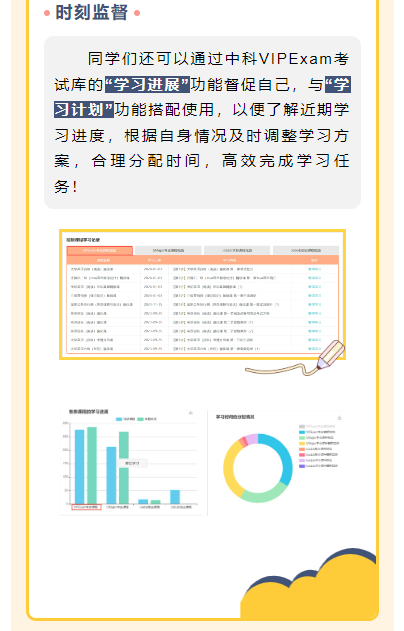Toggle the blue series legend above bar chart
Image resolution: width=404 pixels, height=631 pixels.
click(125, 419)
